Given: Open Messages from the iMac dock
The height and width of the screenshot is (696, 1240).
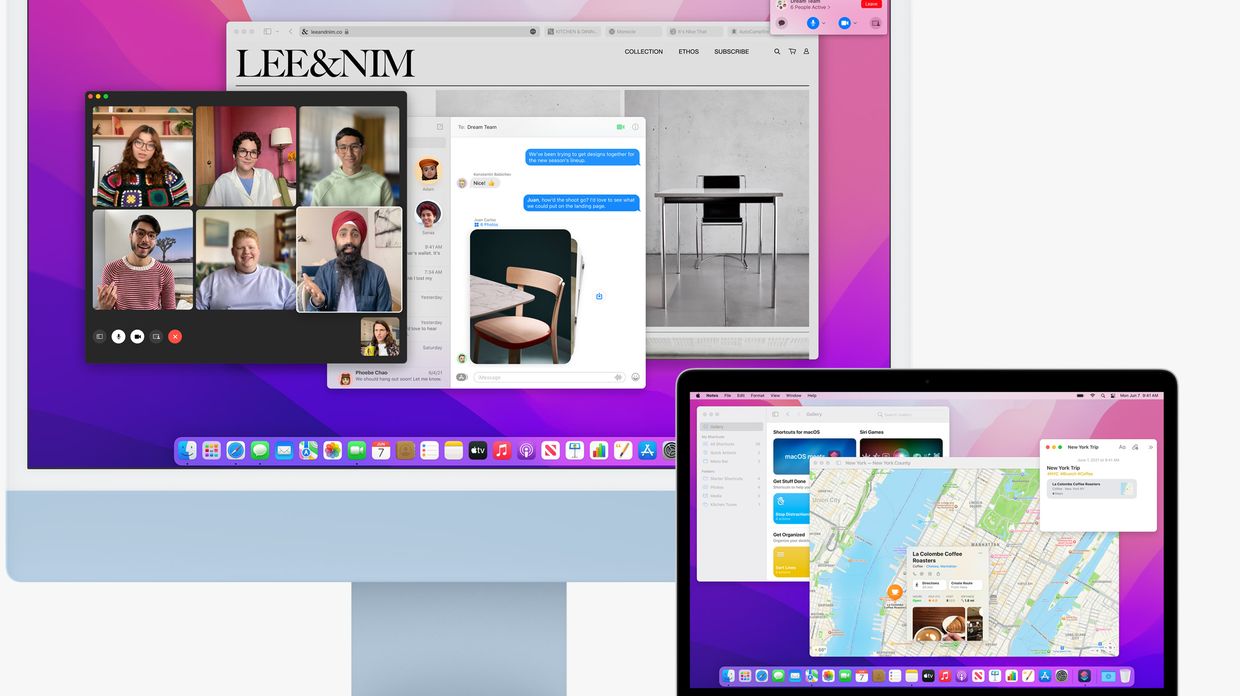Looking at the screenshot, I should 260,451.
